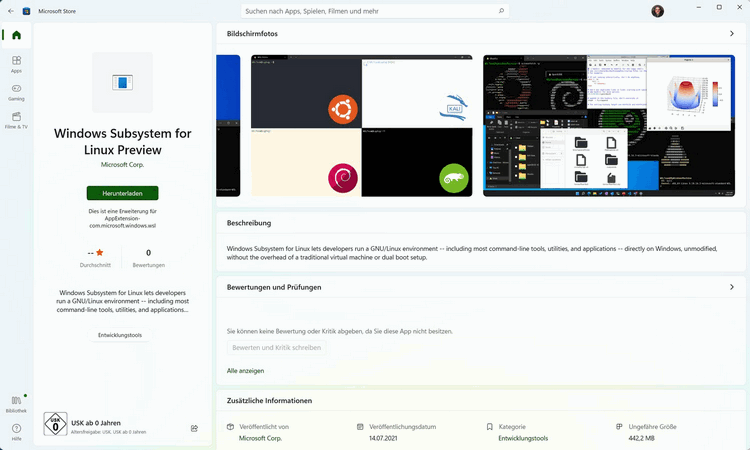750x450 pixels.
Task: Click the truncated description in left panel
Action: tap(122, 301)
